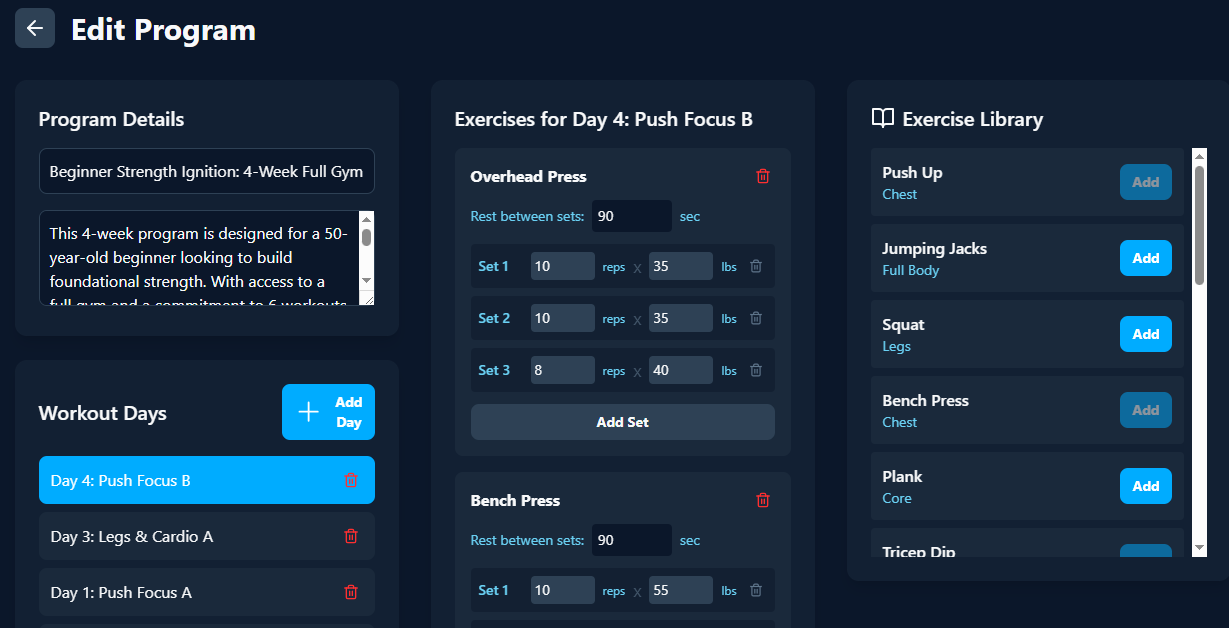Edit the program name field
Screen dimensions: 1229x628
coord(207,172)
